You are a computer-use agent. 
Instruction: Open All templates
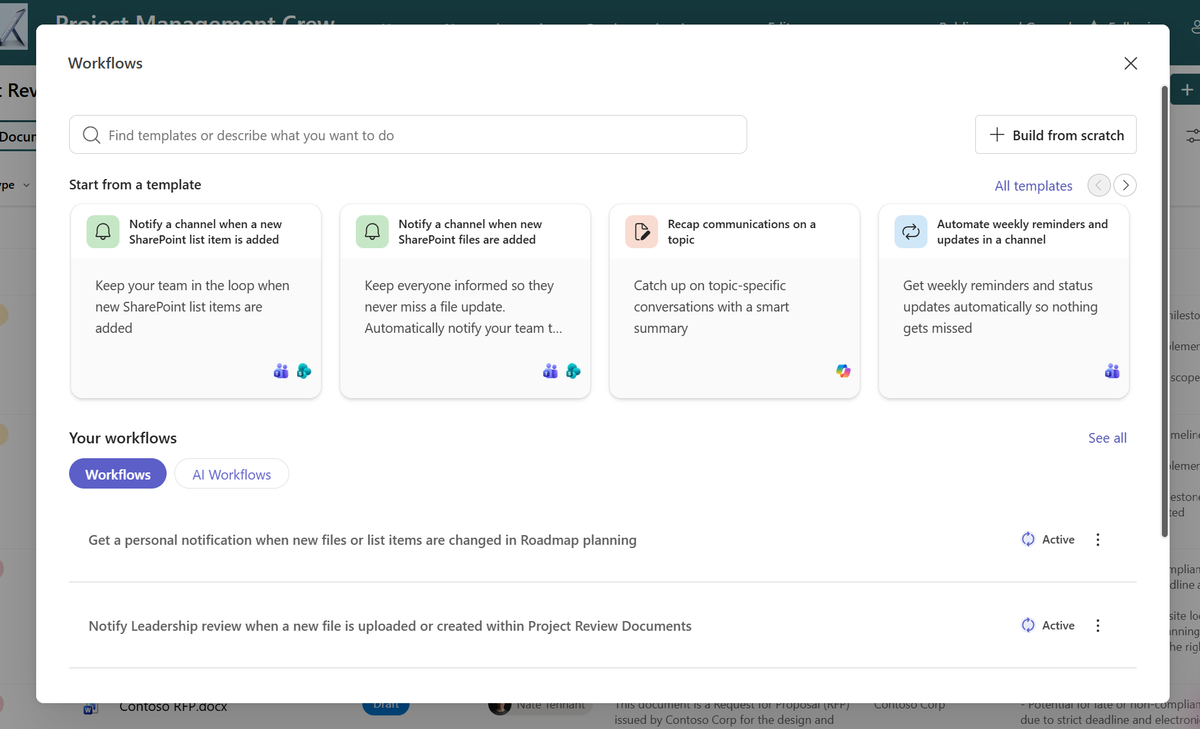tap(1033, 185)
